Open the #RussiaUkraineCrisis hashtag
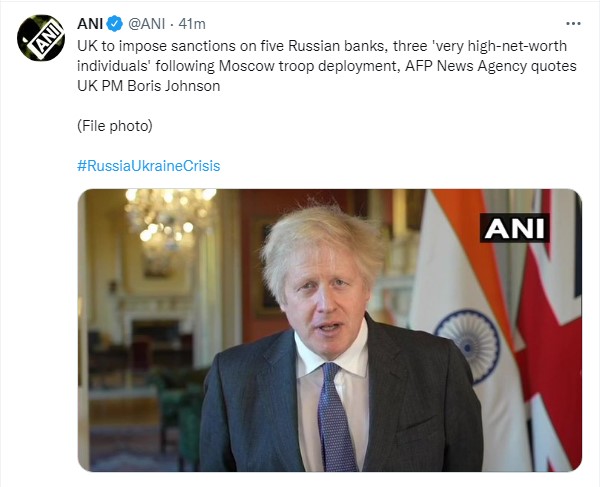 (x=148, y=166)
